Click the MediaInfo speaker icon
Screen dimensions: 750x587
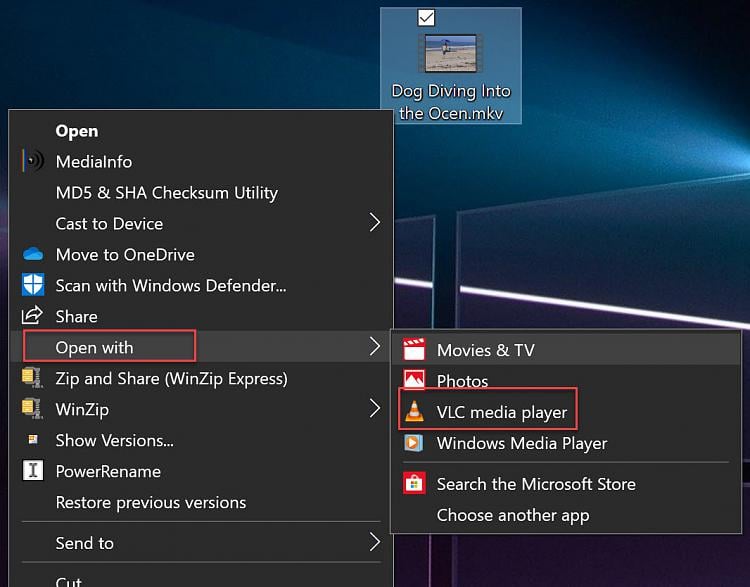(33, 161)
